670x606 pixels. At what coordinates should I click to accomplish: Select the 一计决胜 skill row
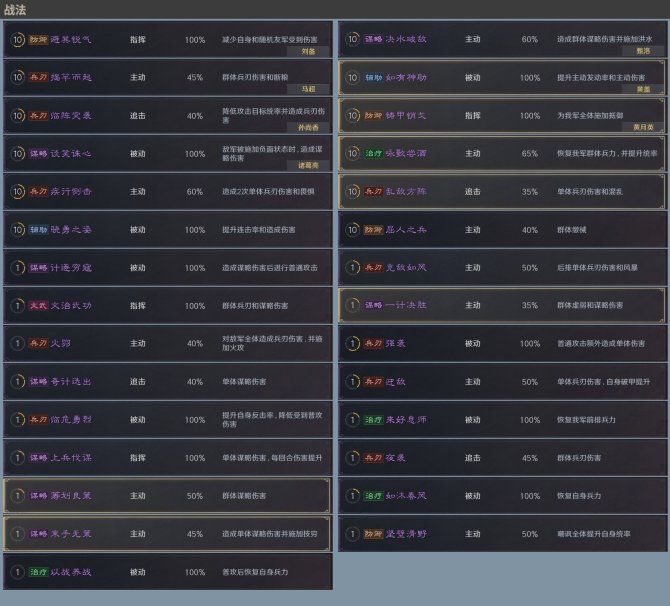502,306
